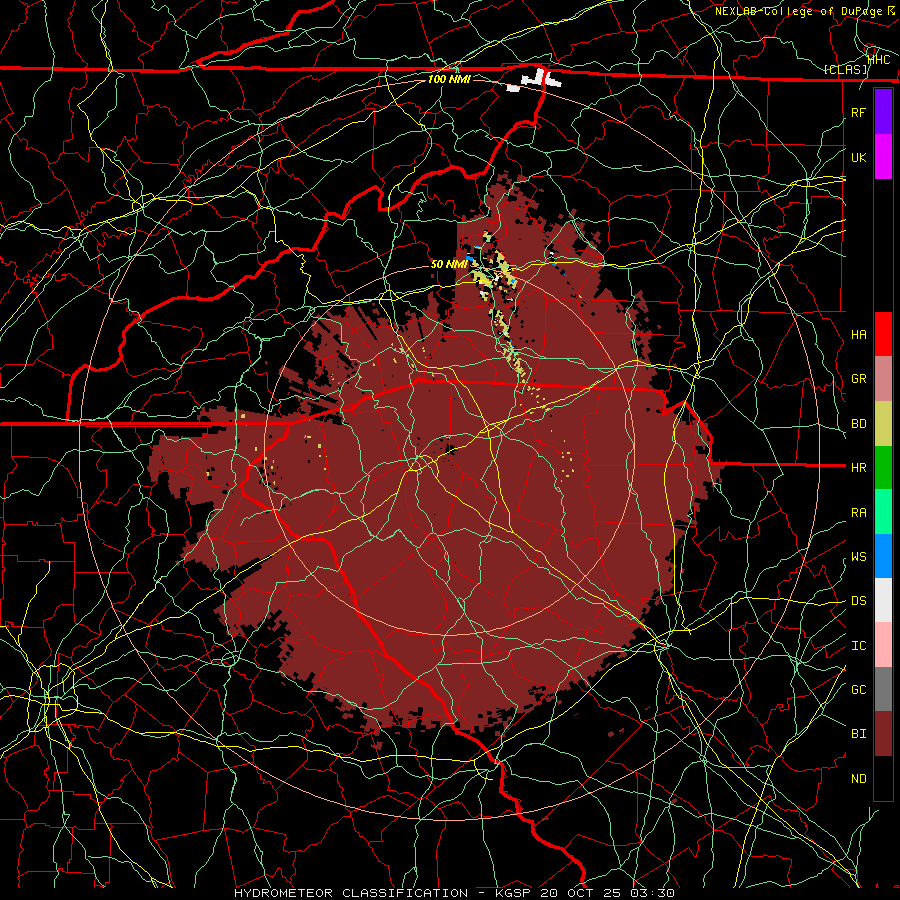This screenshot has width=900, height=900.
Task: Click the GC legend label
Action: [859, 689]
